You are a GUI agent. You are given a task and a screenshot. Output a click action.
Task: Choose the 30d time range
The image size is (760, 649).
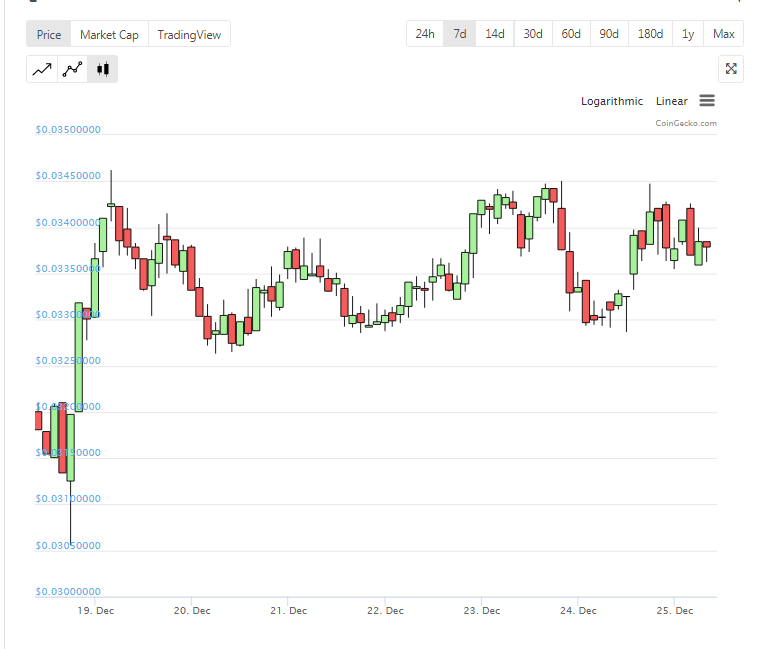533,34
